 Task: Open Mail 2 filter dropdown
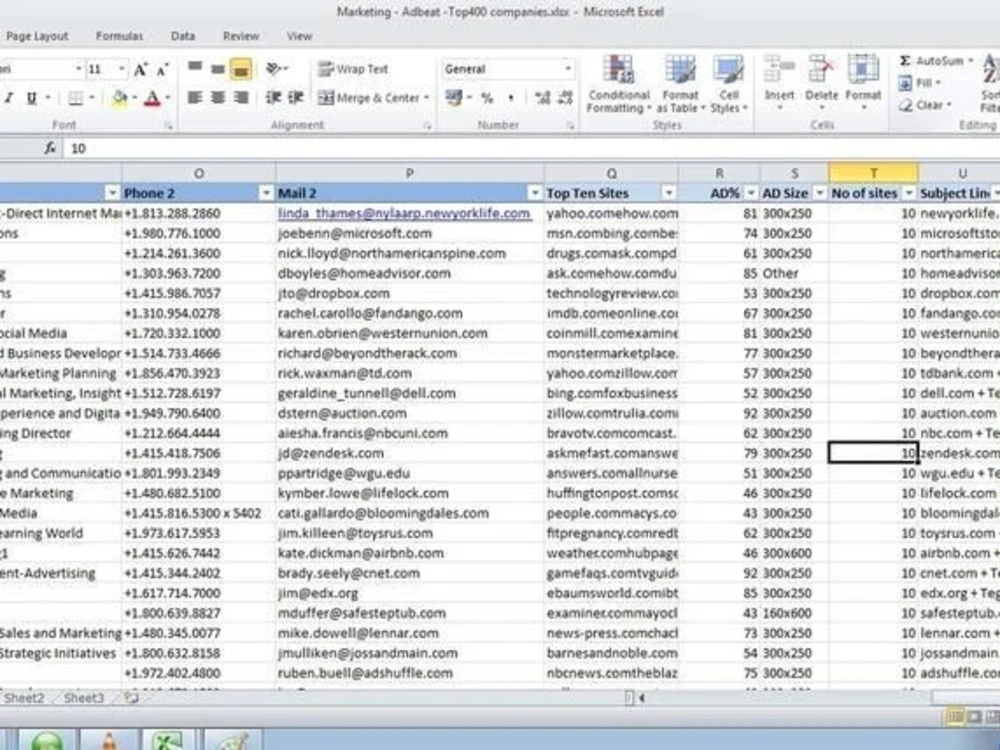[x=534, y=193]
